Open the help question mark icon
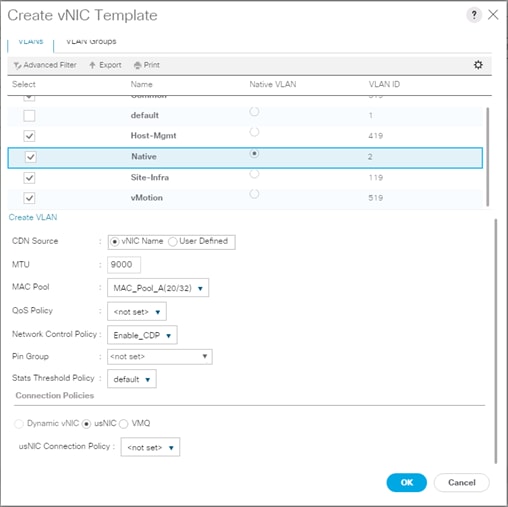 [x=474, y=15]
